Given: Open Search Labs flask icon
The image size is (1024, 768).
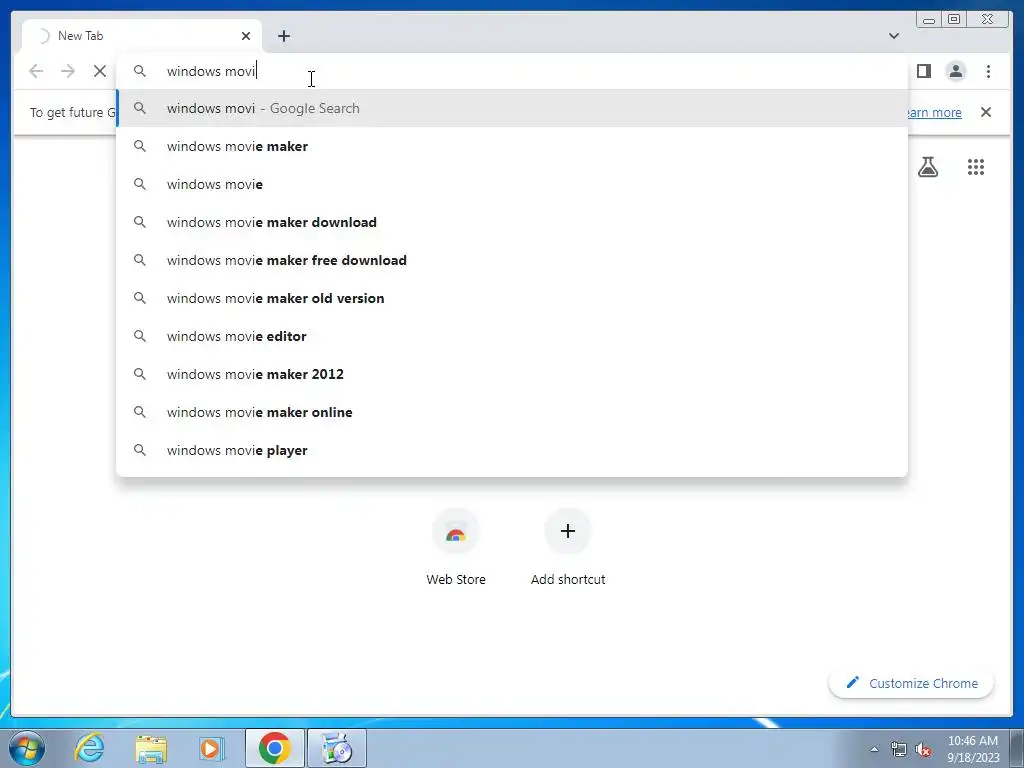Looking at the screenshot, I should (x=928, y=167).
